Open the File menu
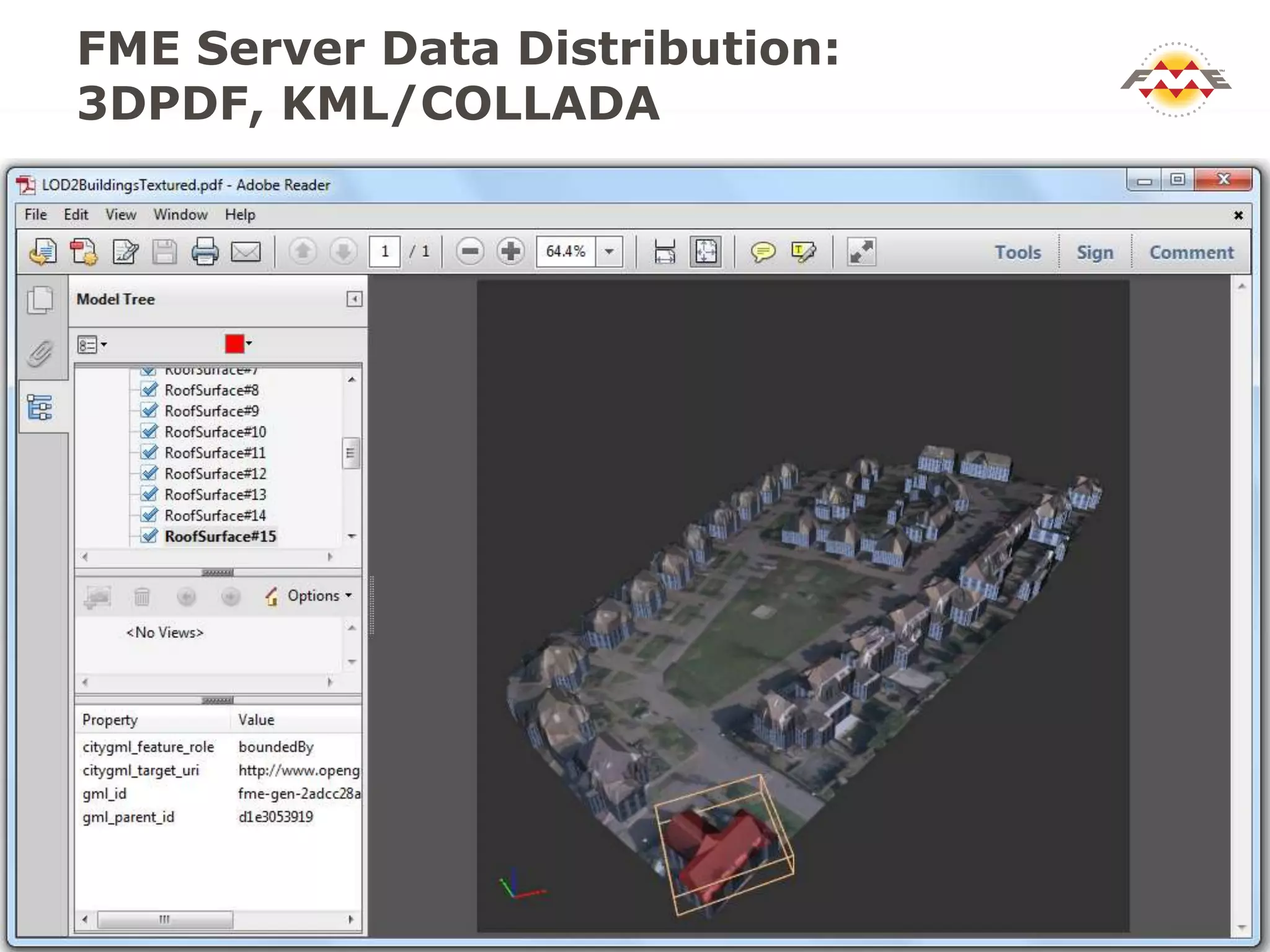Viewport: 1270px width, 952px height. 36,214
